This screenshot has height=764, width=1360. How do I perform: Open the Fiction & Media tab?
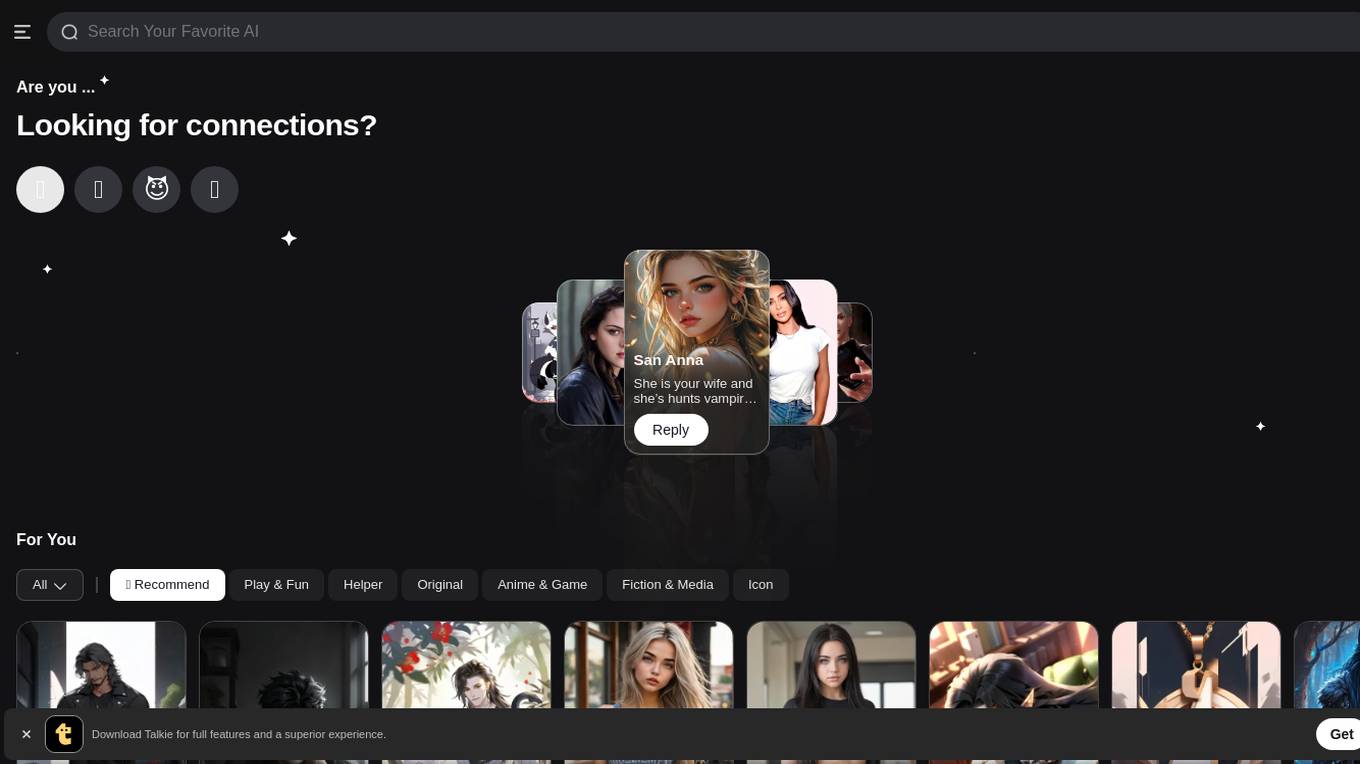pyautogui.click(x=668, y=585)
